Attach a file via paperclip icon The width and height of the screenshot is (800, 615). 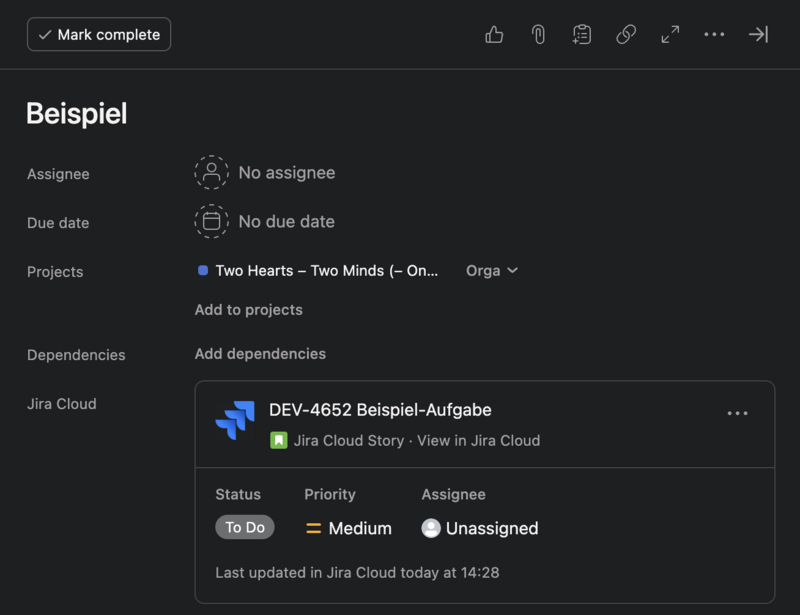[x=538, y=35]
